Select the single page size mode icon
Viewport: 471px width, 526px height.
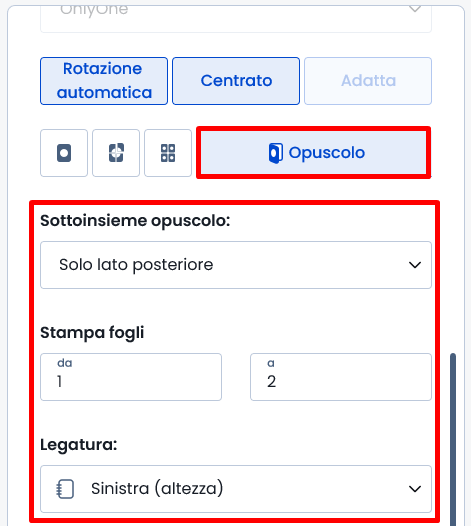click(x=64, y=153)
